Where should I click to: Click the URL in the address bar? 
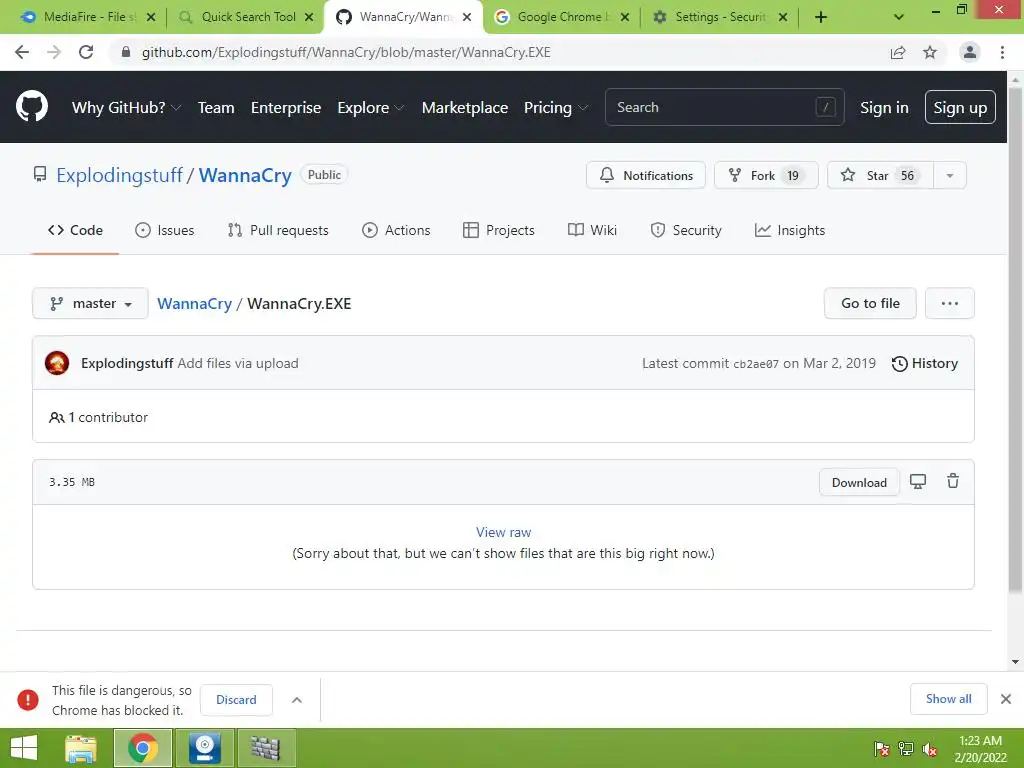[x=346, y=52]
